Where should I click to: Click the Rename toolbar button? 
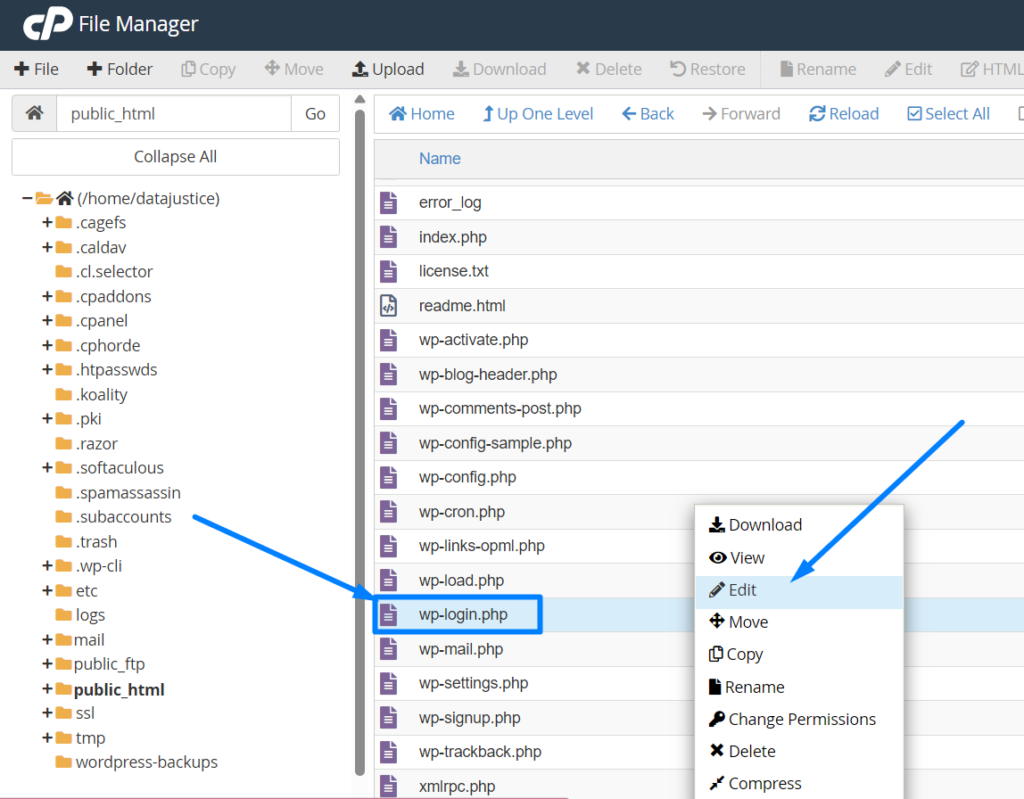pyautogui.click(x=818, y=69)
